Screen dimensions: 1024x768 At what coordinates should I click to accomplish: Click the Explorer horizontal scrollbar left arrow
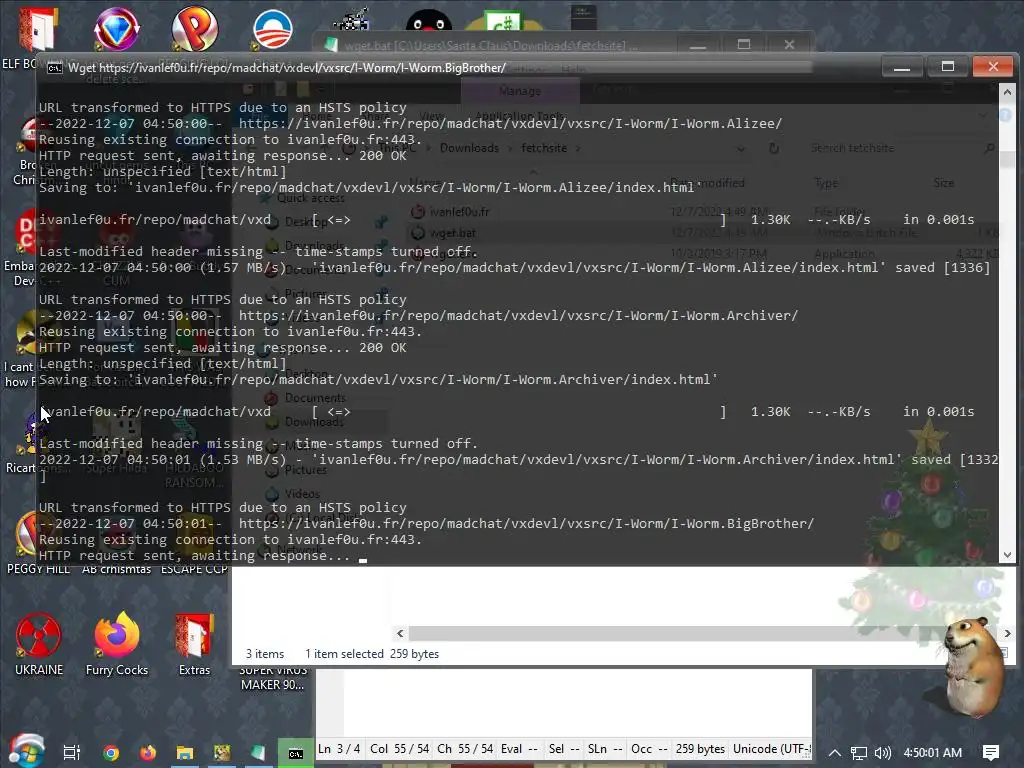click(400, 633)
